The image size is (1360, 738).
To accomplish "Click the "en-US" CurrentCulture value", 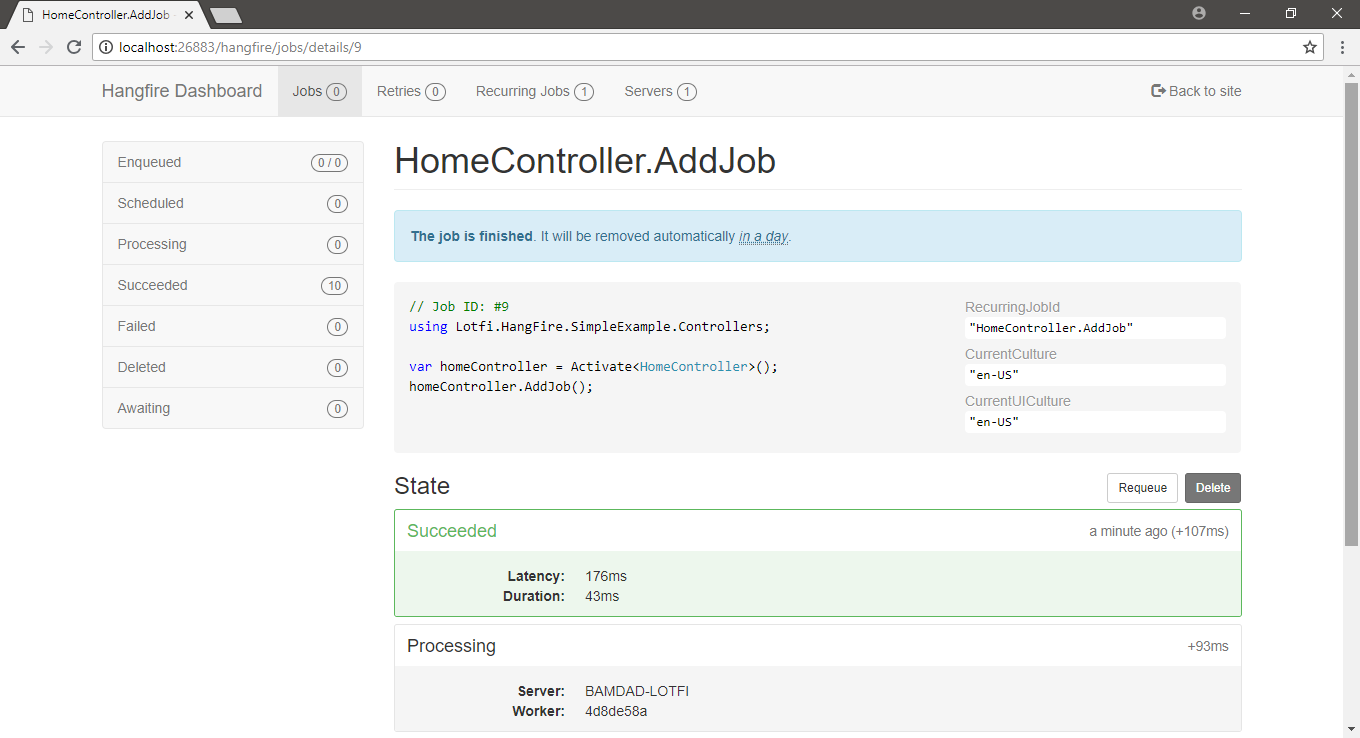I will pyautogui.click(x=1095, y=375).
